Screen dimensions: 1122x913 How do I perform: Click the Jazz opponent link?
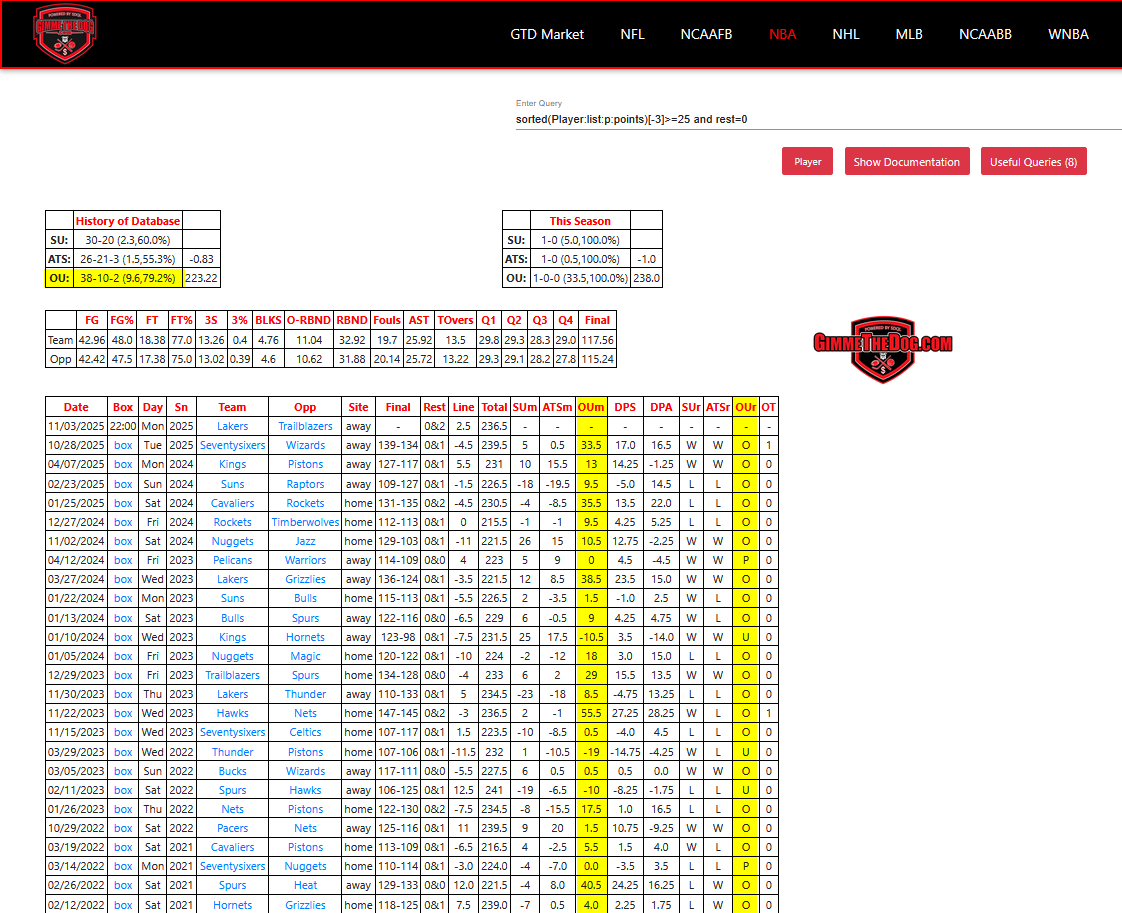pos(305,542)
